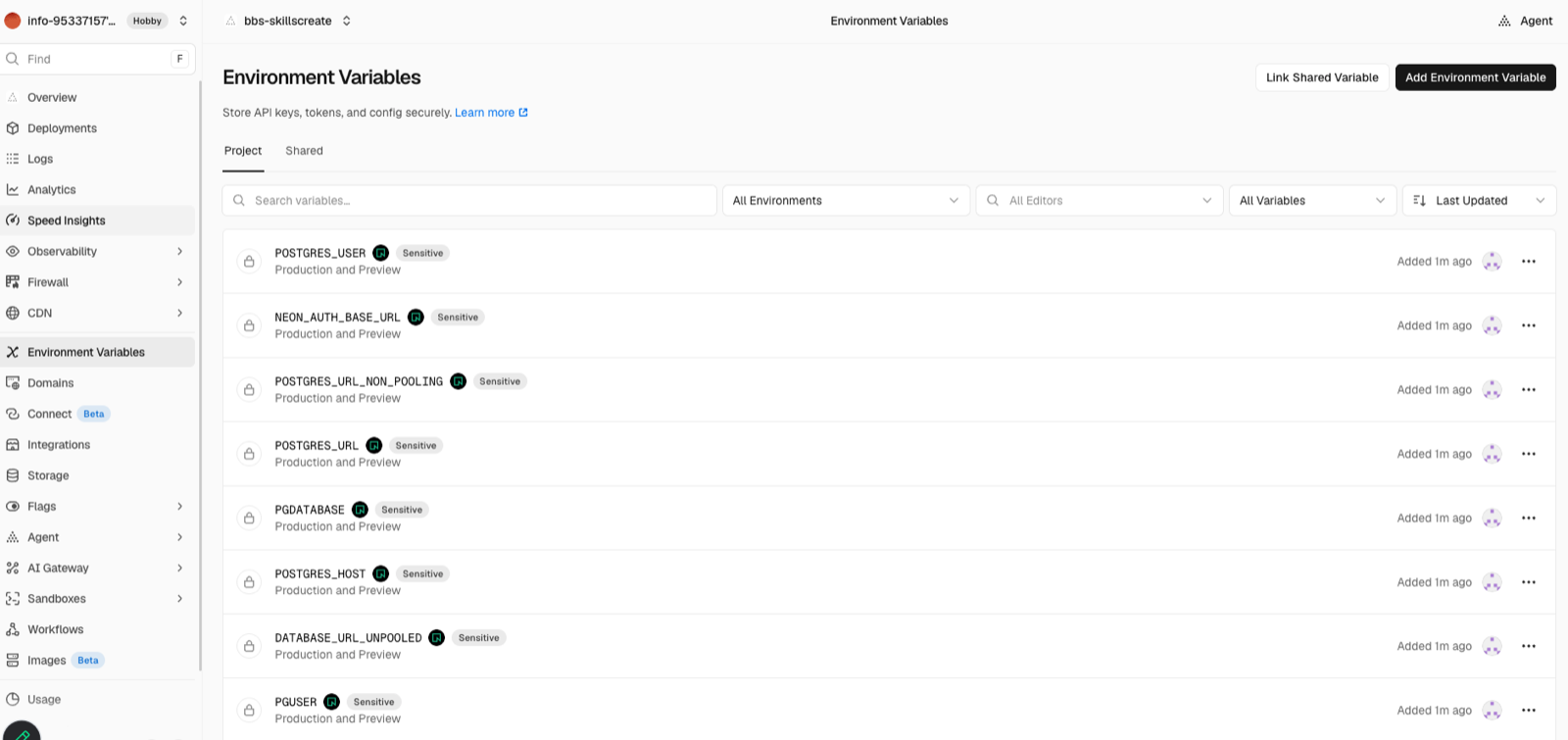Open the All Editors filter dropdown

tap(1100, 201)
